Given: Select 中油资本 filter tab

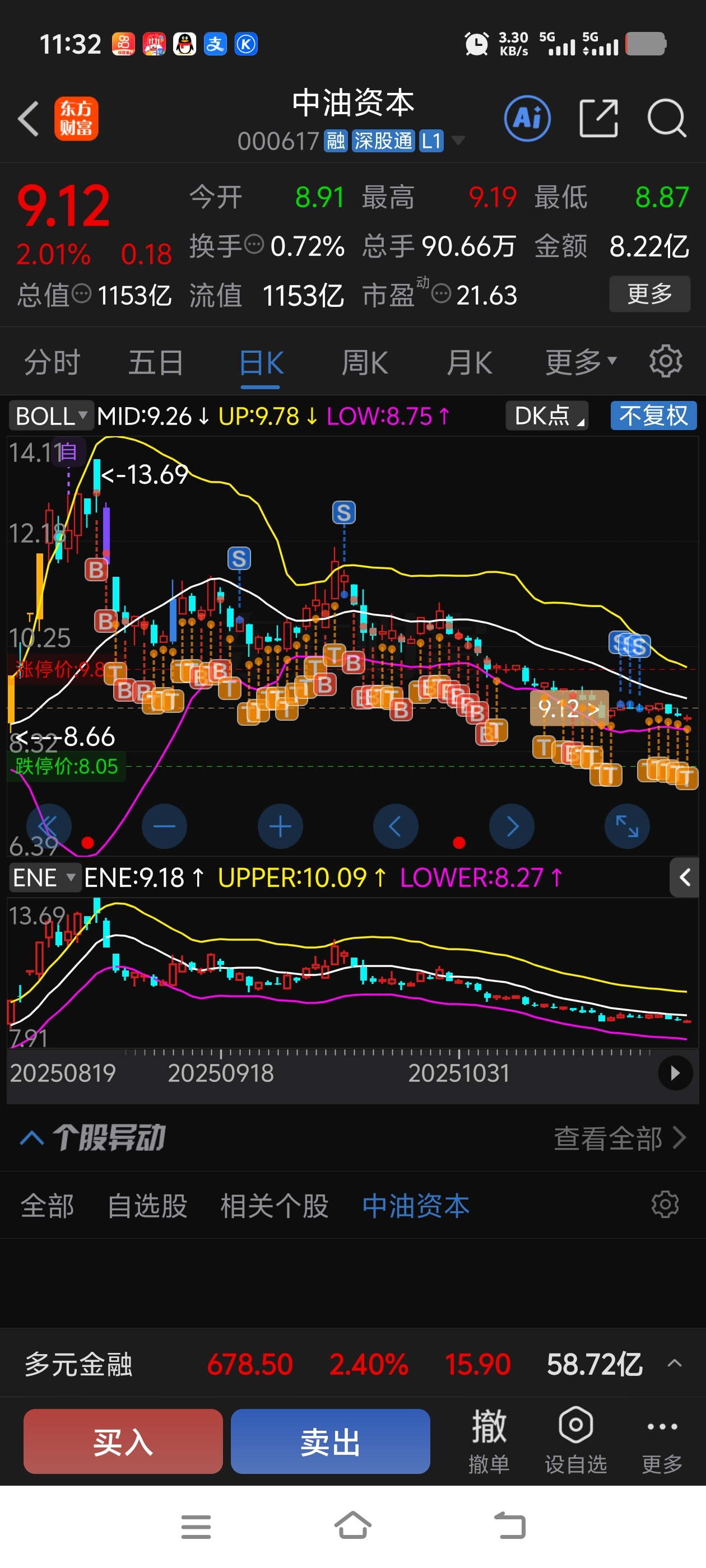Looking at the screenshot, I should [415, 1205].
